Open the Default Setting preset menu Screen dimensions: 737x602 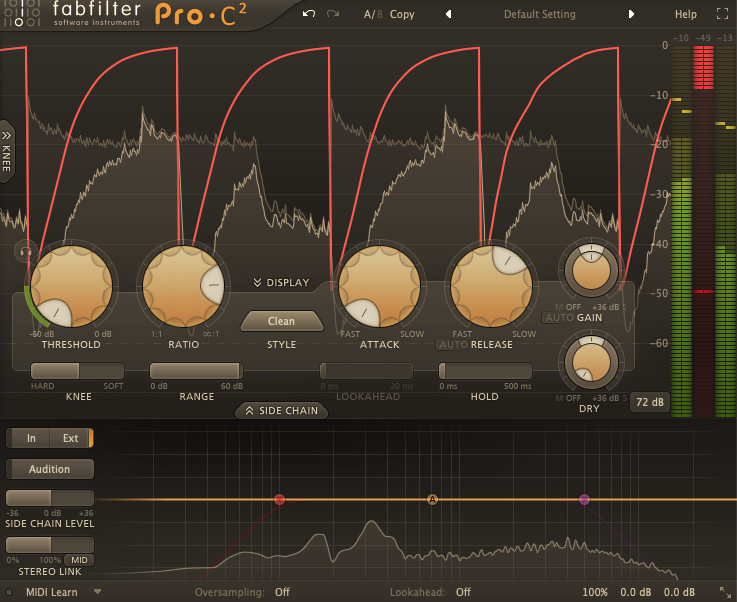pyautogui.click(x=540, y=14)
